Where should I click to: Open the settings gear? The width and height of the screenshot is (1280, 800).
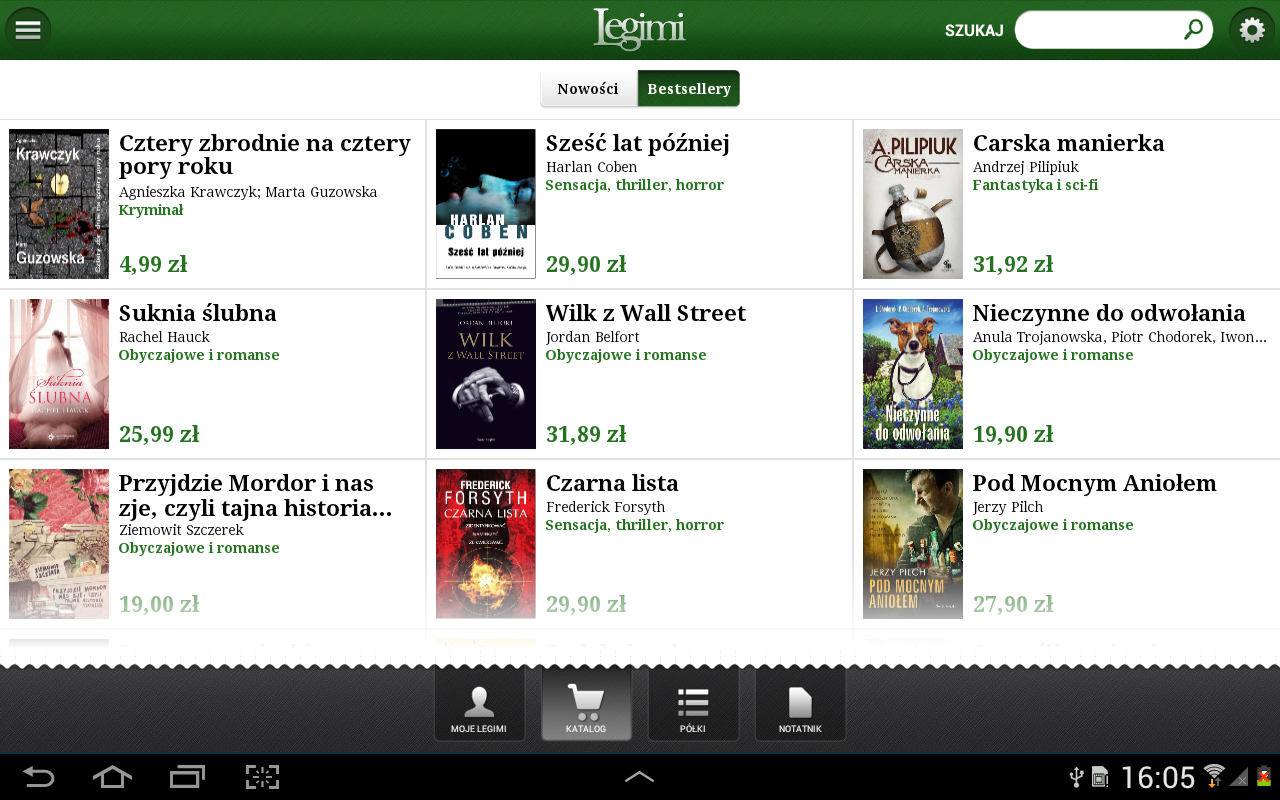pos(1250,30)
